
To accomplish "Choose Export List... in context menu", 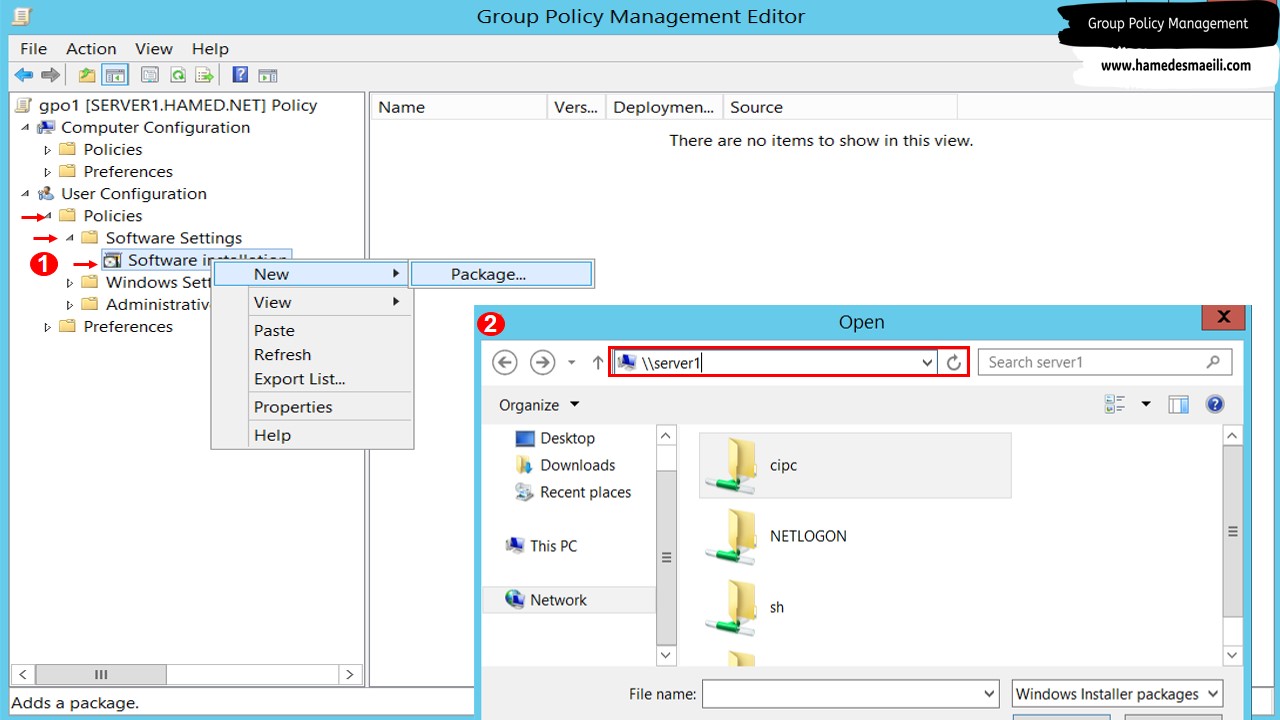I will coord(312,379).
